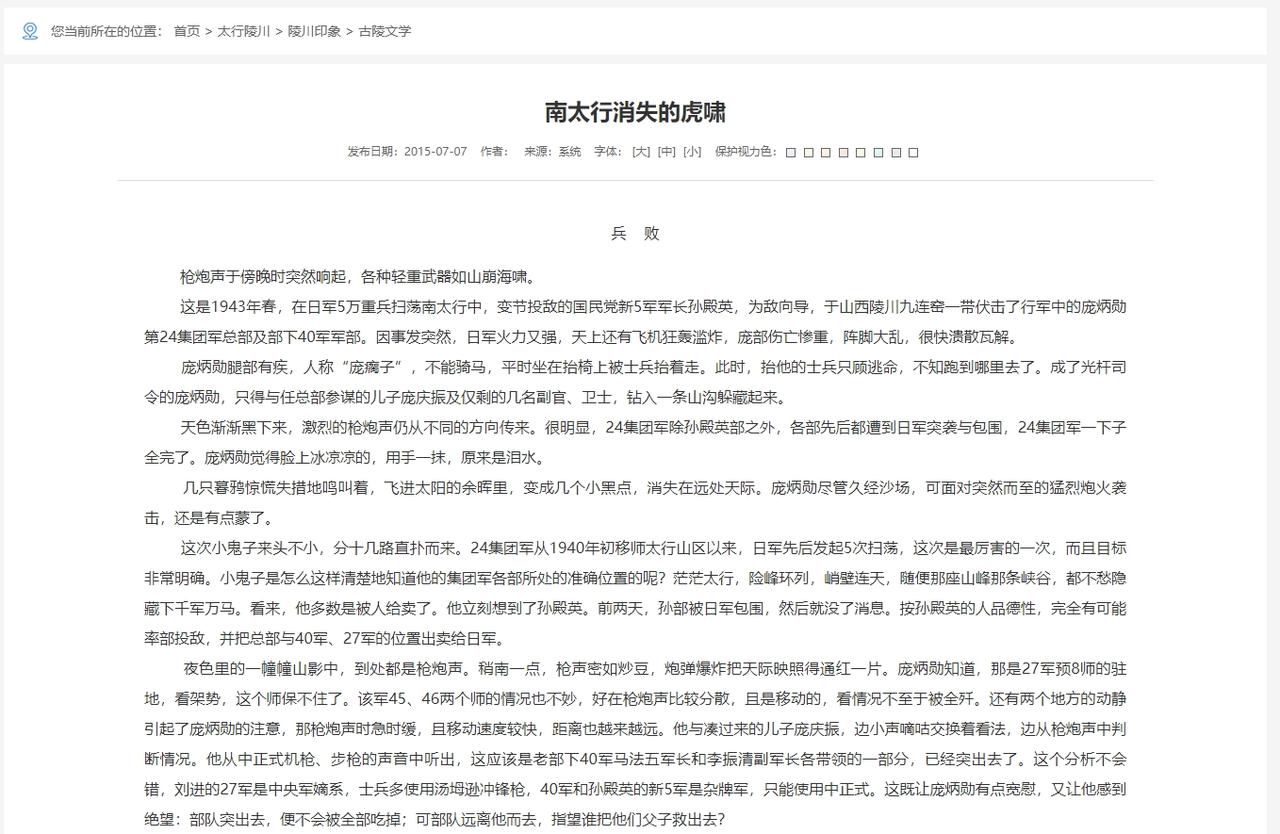The image size is (1280, 834).
Task: Click the source label 来源：系统
Action: (553, 152)
